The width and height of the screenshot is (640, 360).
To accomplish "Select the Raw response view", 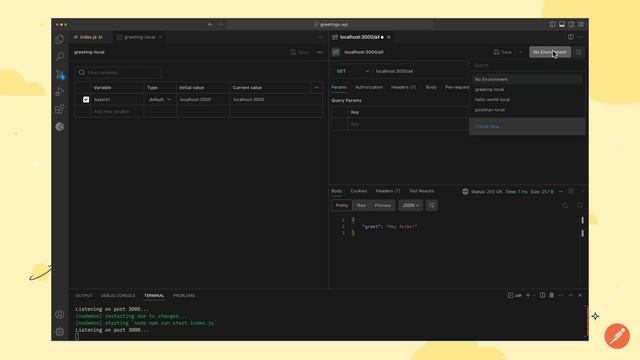I will 361,205.
